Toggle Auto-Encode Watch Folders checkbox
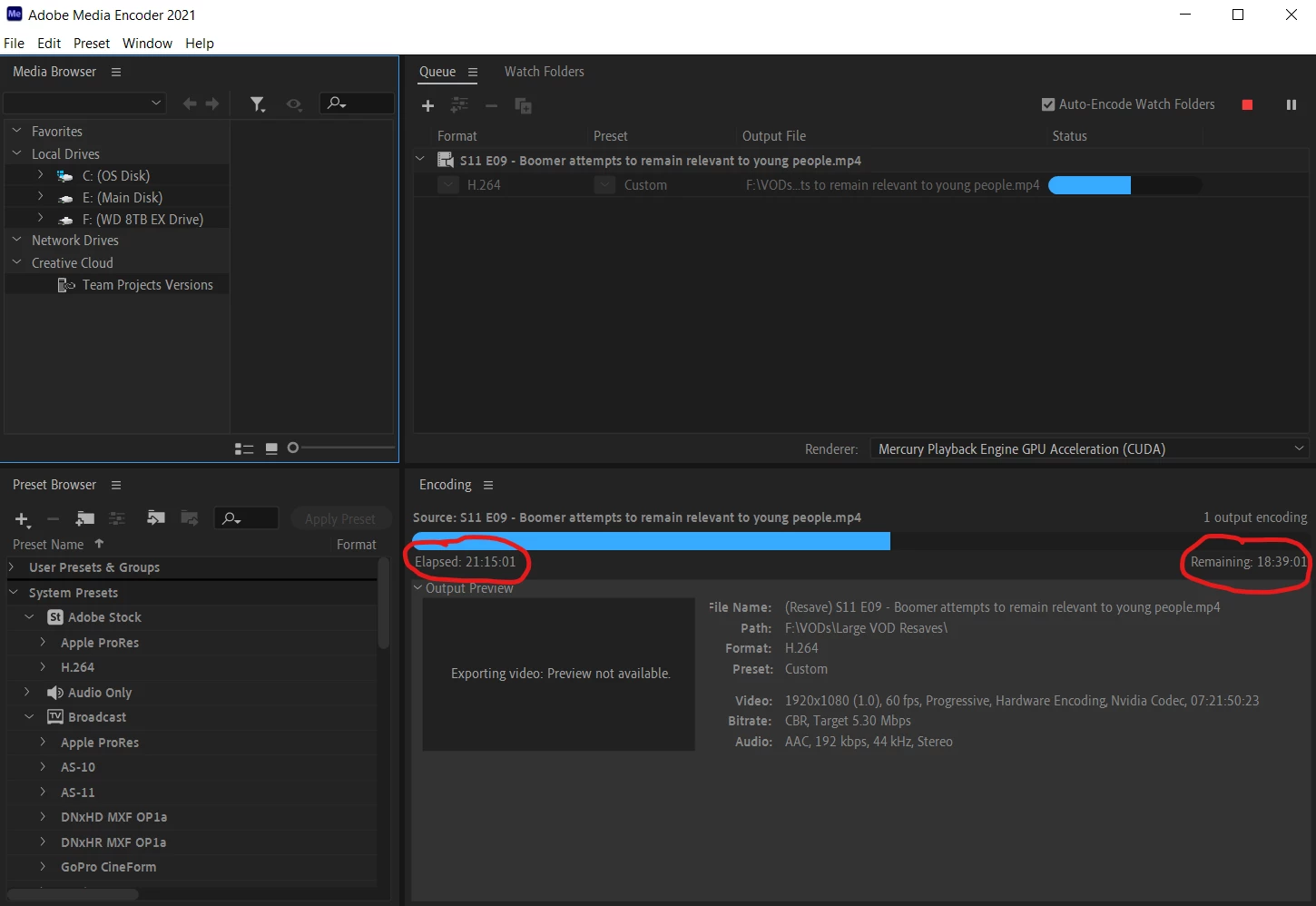The height and width of the screenshot is (906, 1316). point(1048,104)
